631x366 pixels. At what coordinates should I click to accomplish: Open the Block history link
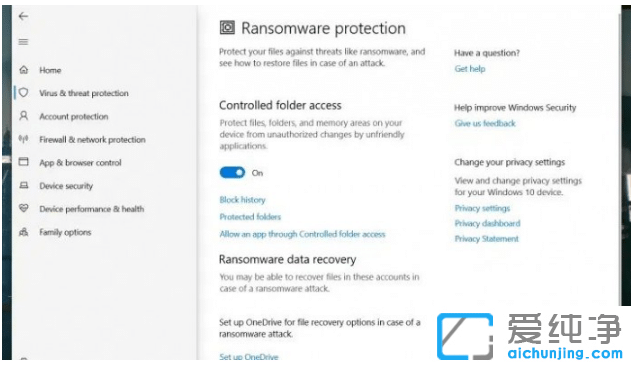[242, 200]
